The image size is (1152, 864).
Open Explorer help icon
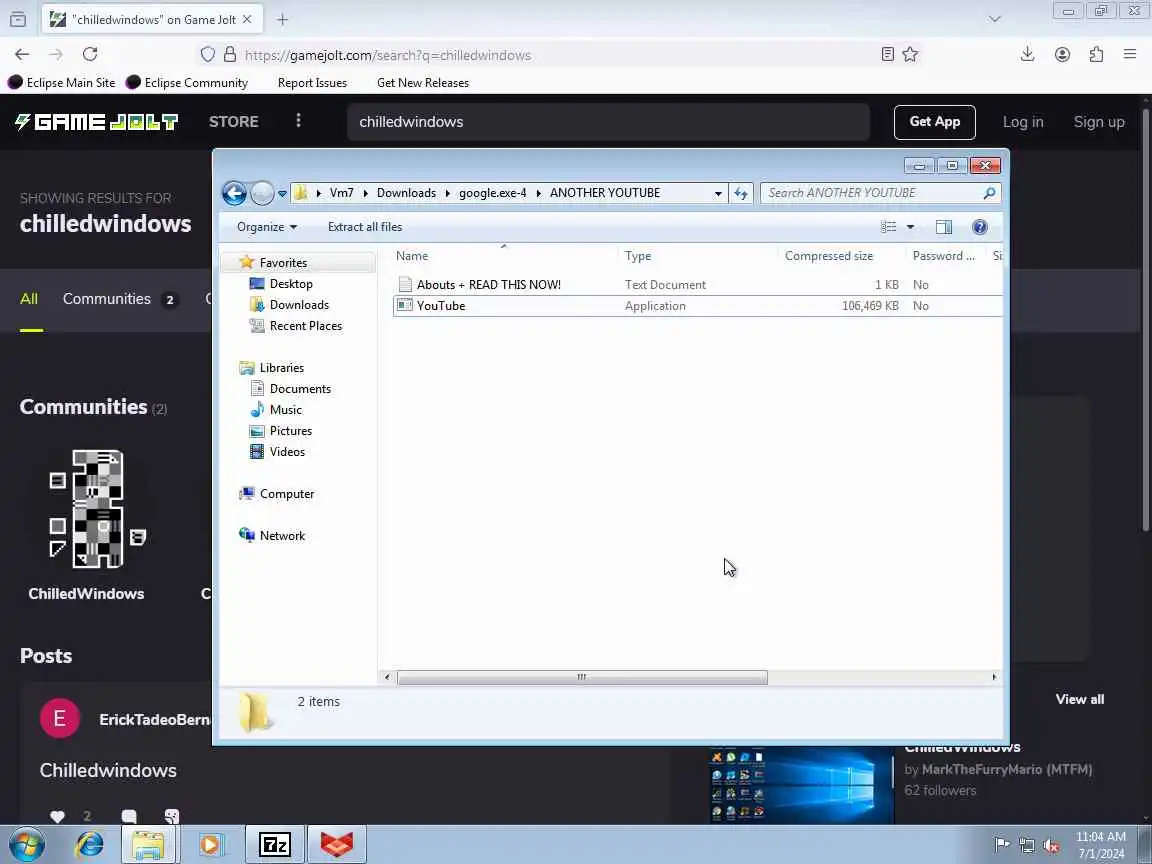coord(979,227)
